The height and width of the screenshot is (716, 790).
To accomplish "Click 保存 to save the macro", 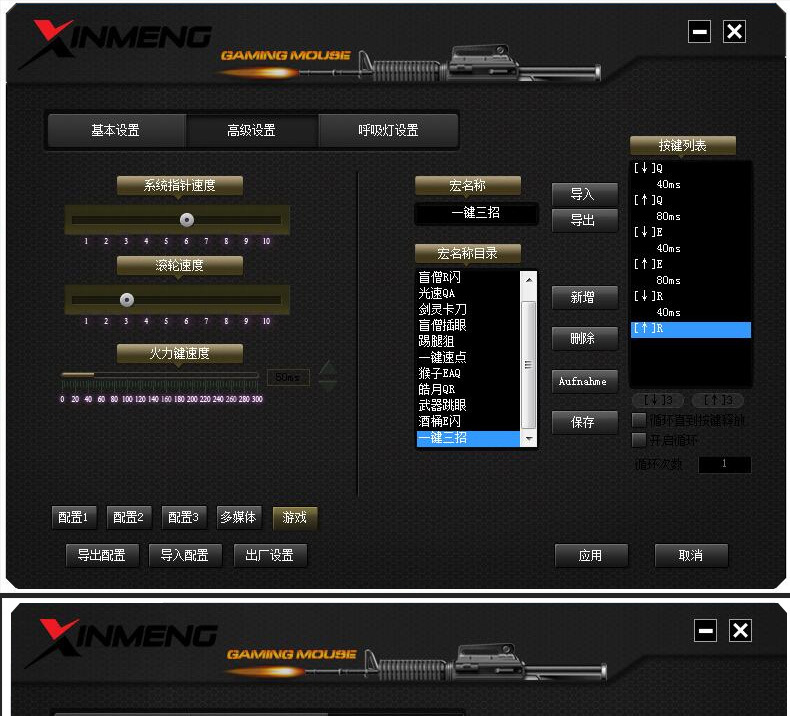I will [x=584, y=422].
